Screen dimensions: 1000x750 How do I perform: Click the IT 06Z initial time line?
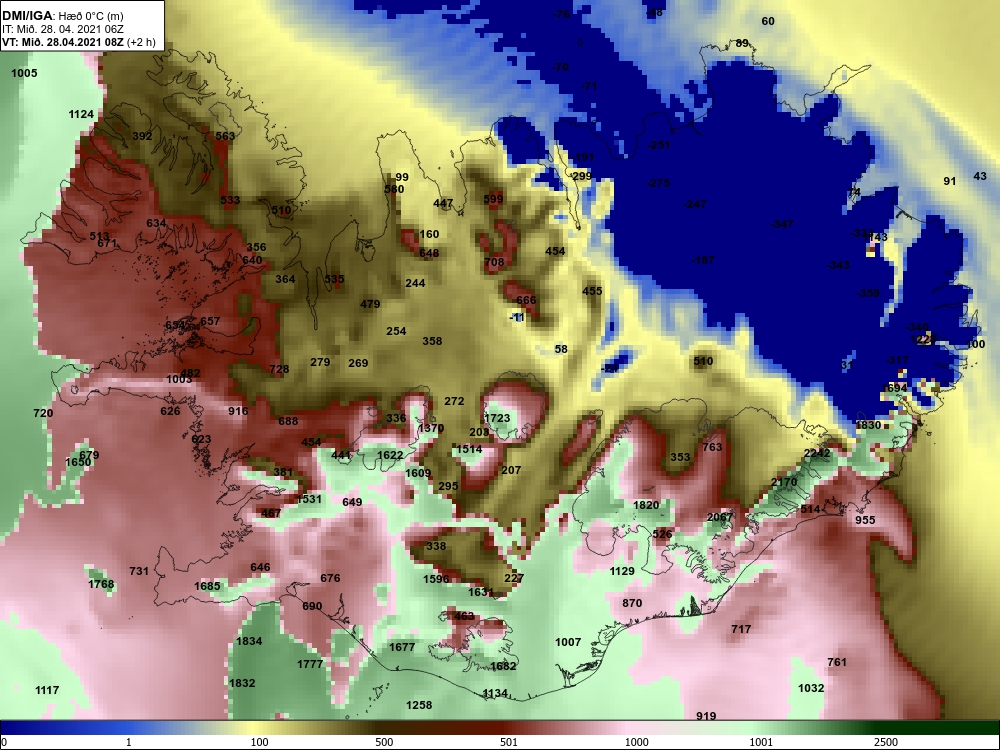pos(62,29)
